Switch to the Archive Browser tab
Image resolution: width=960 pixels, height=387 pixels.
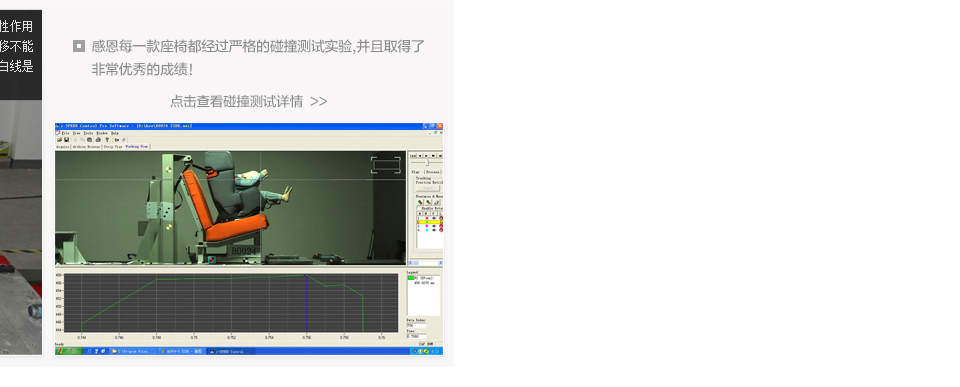(86, 147)
